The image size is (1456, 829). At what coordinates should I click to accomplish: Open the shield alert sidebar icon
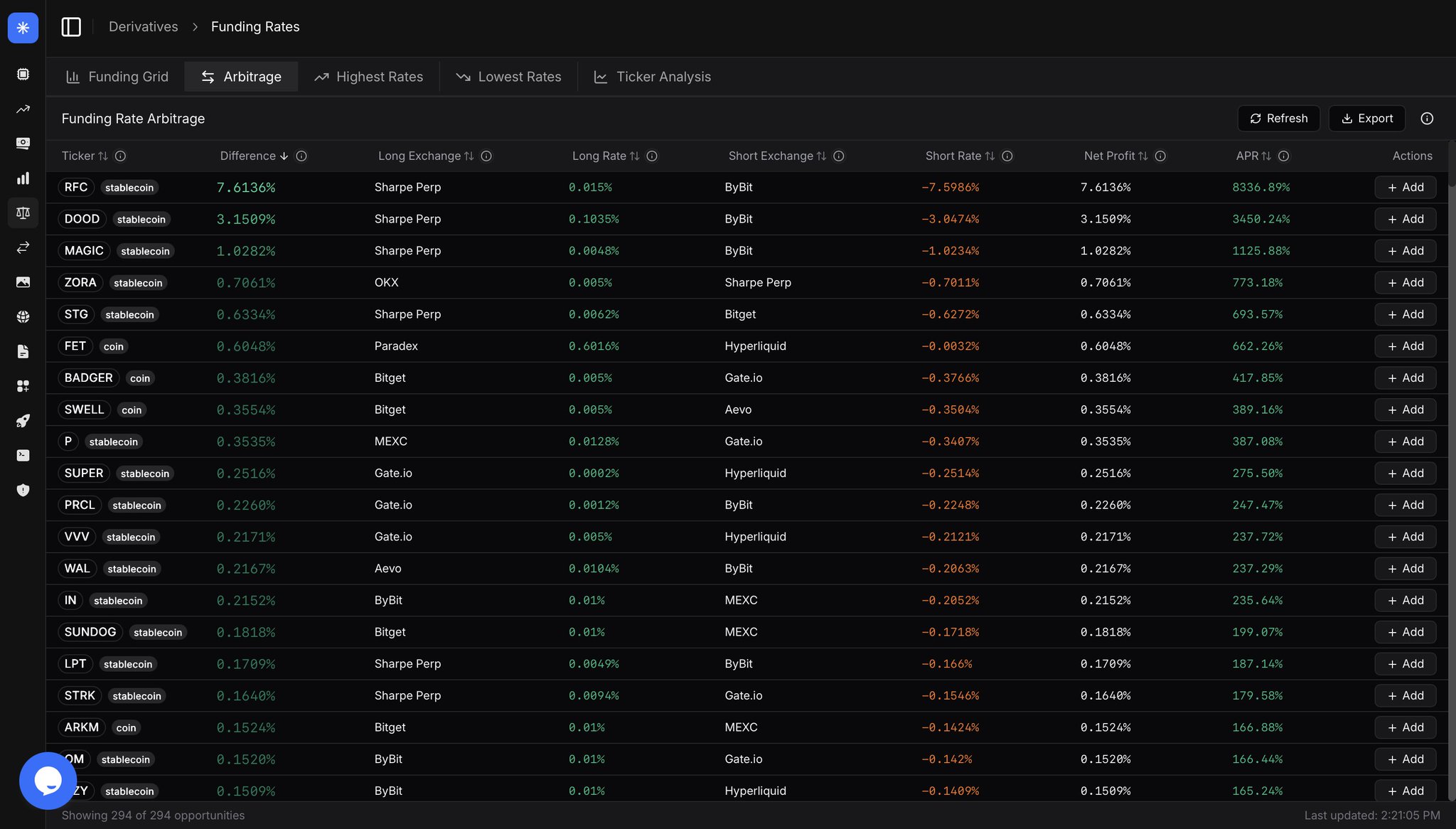pyautogui.click(x=23, y=490)
